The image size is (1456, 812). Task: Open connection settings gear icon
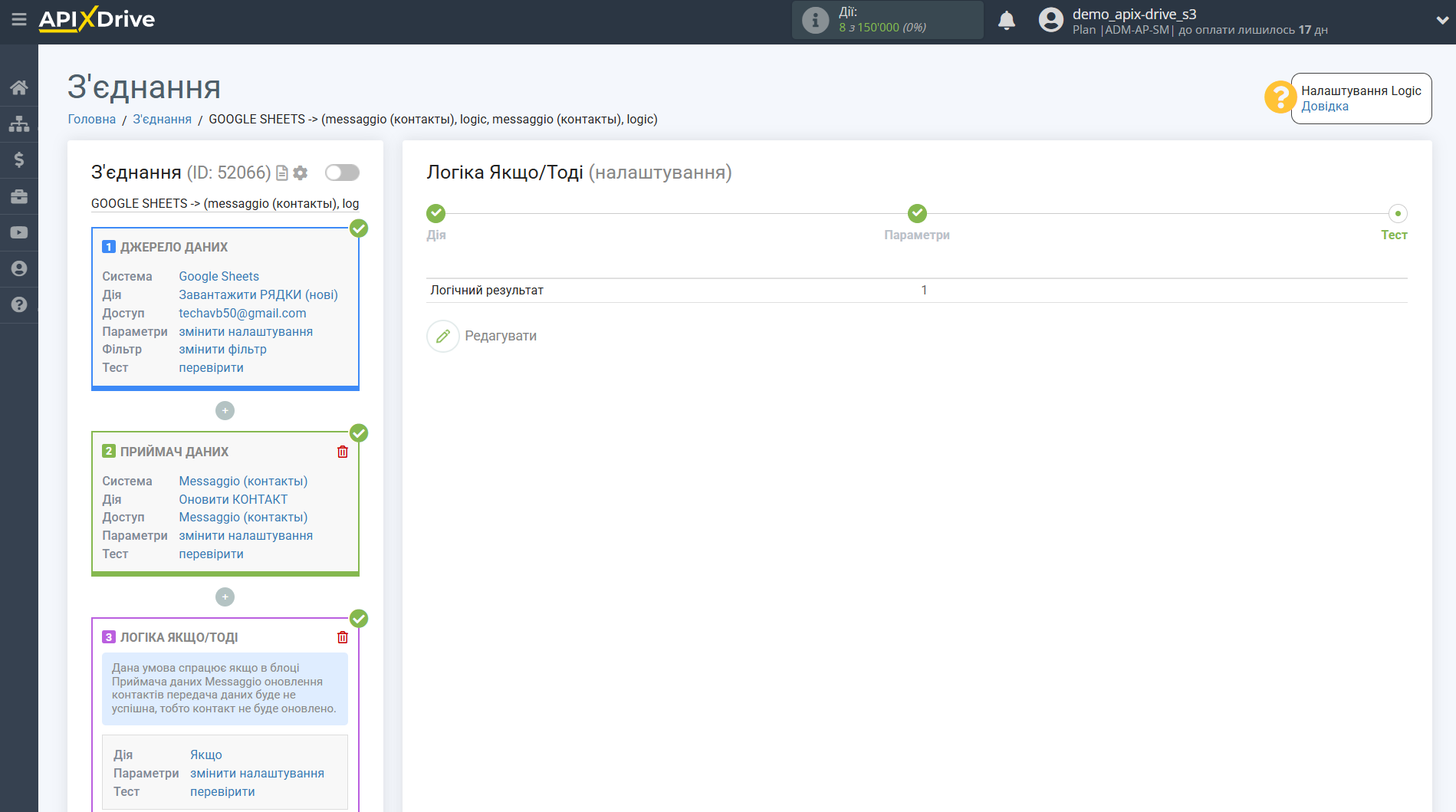(x=301, y=173)
